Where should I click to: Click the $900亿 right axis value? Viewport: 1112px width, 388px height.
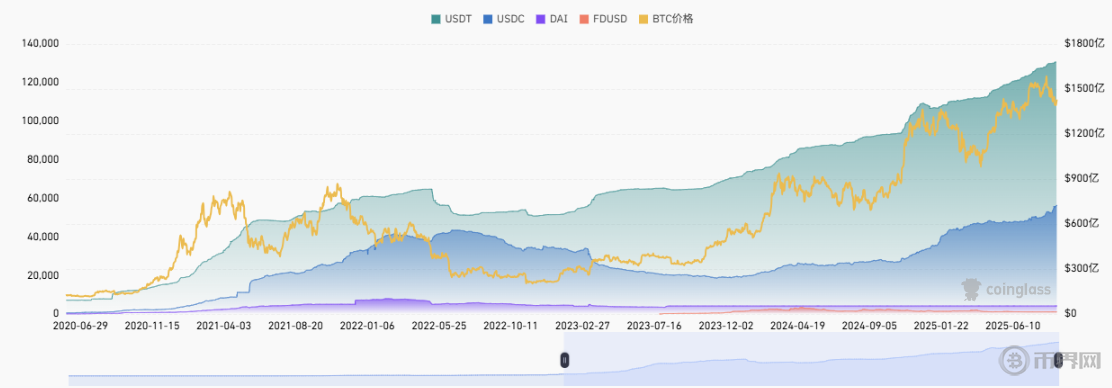click(x=1082, y=179)
